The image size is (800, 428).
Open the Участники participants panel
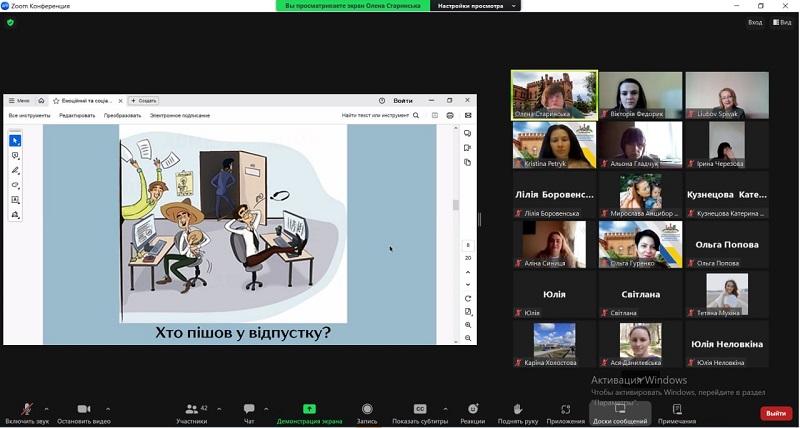click(x=192, y=410)
